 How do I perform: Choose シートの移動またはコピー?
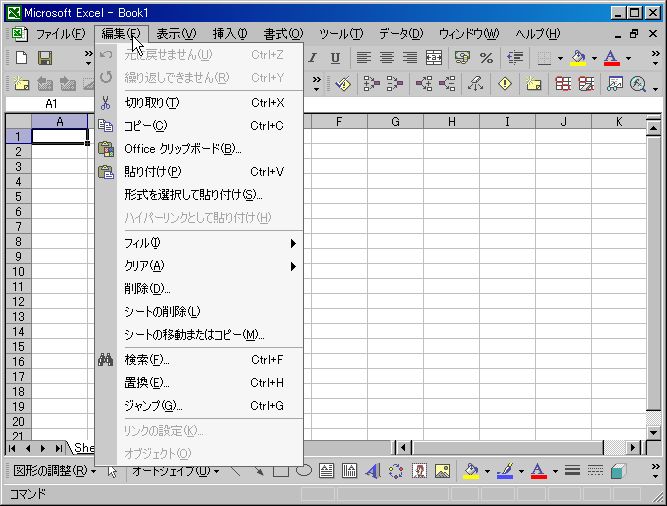click(x=199, y=335)
